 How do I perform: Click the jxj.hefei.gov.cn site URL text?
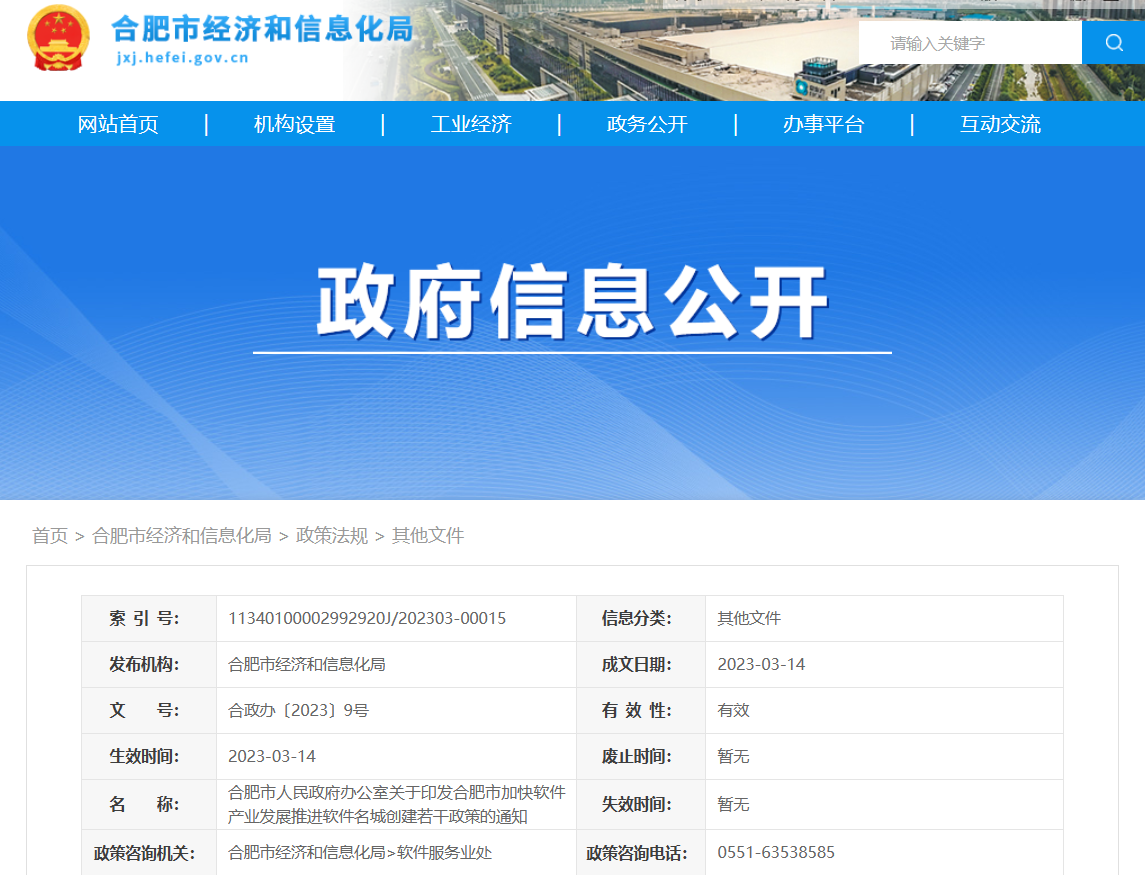pos(182,58)
